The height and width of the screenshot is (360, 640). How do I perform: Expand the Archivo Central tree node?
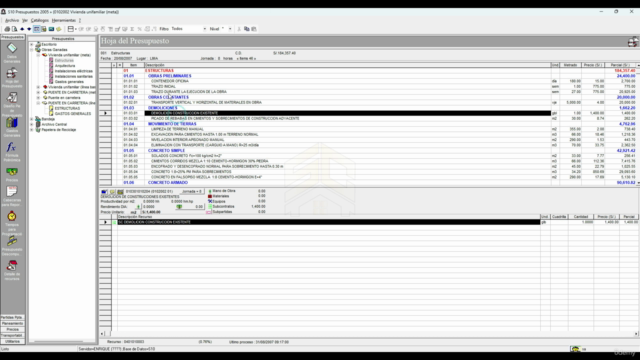point(32,124)
